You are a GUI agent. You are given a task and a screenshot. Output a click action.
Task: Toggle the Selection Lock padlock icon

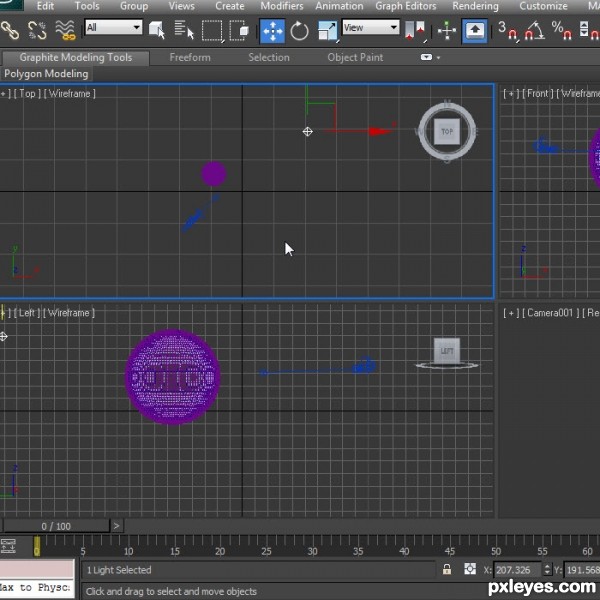point(447,569)
